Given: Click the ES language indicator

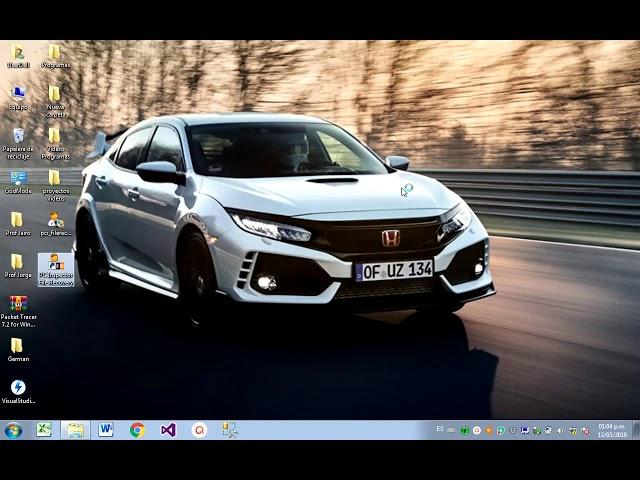Looking at the screenshot, I should click(440, 429).
